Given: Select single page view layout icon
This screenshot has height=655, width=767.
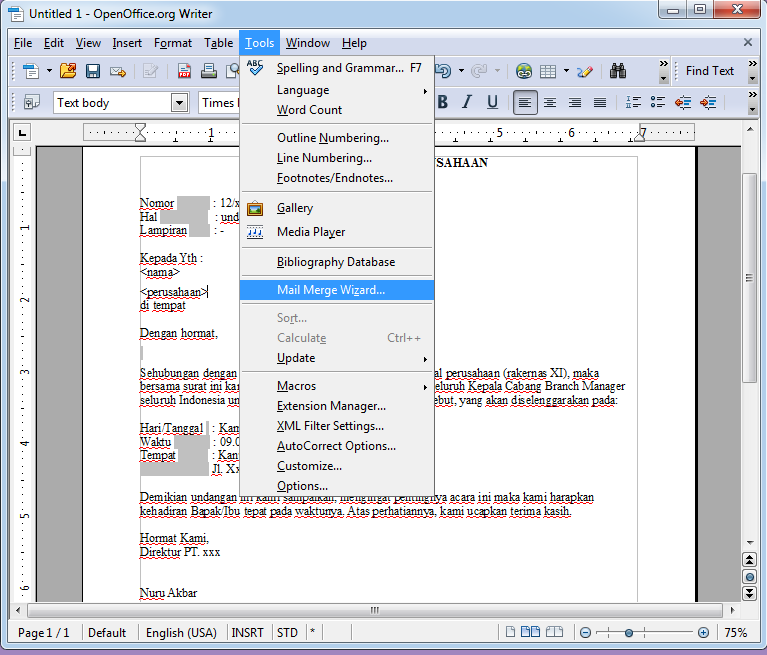Looking at the screenshot, I should pyautogui.click(x=510, y=632).
